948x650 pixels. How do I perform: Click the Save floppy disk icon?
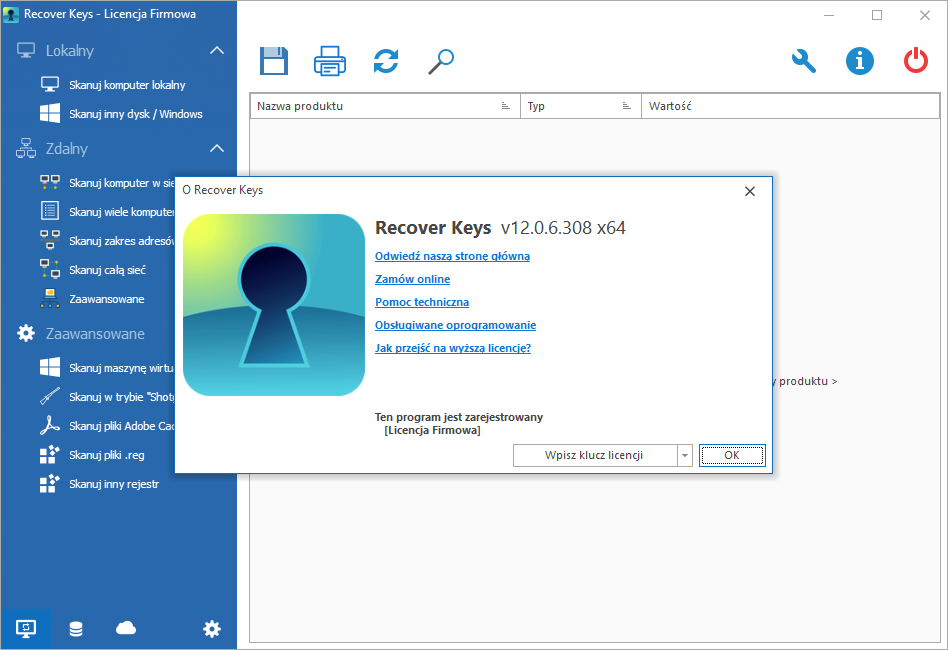pos(274,61)
